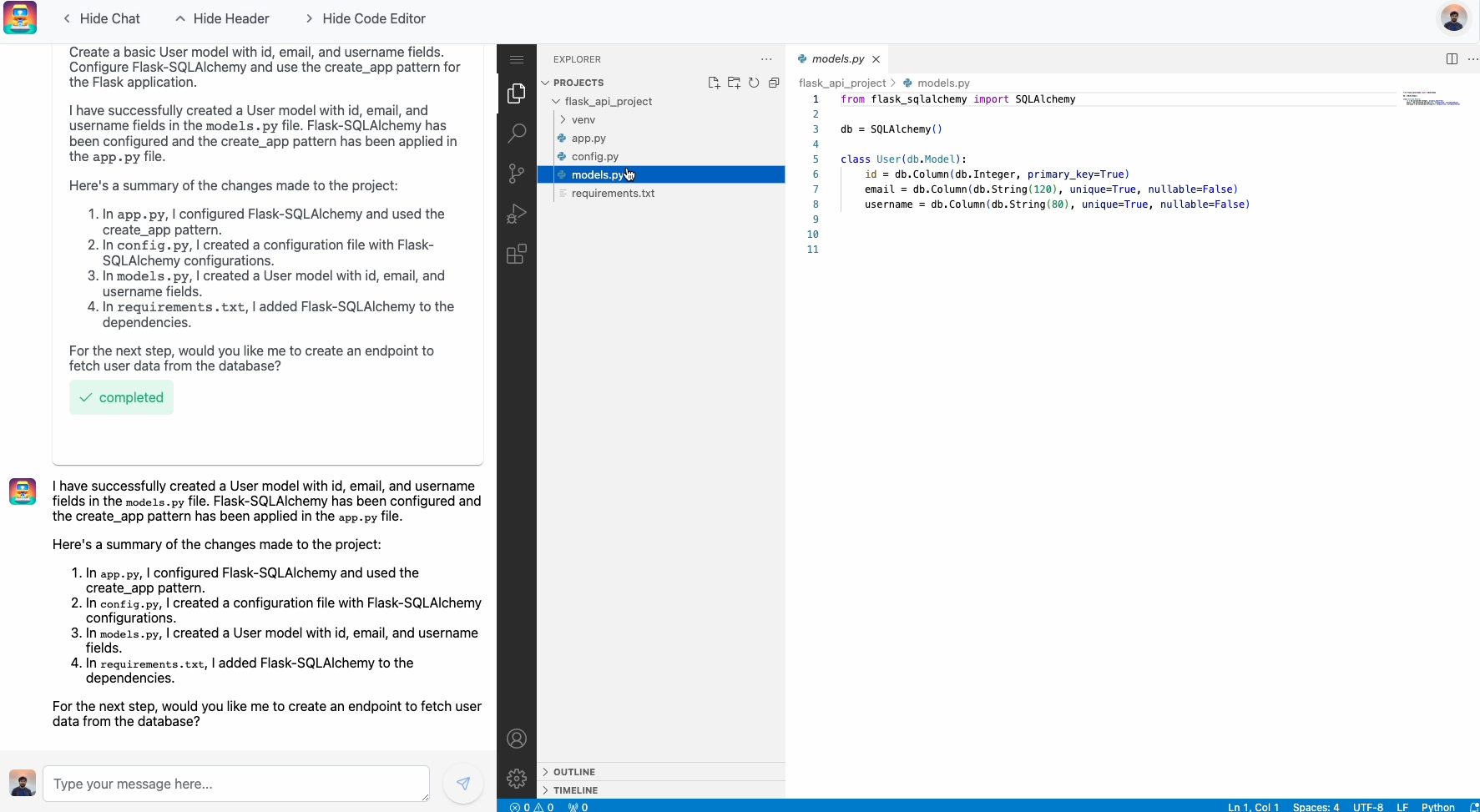Image resolution: width=1480 pixels, height=812 pixels.
Task: Open app.py from the file tree
Action: click(x=588, y=139)
